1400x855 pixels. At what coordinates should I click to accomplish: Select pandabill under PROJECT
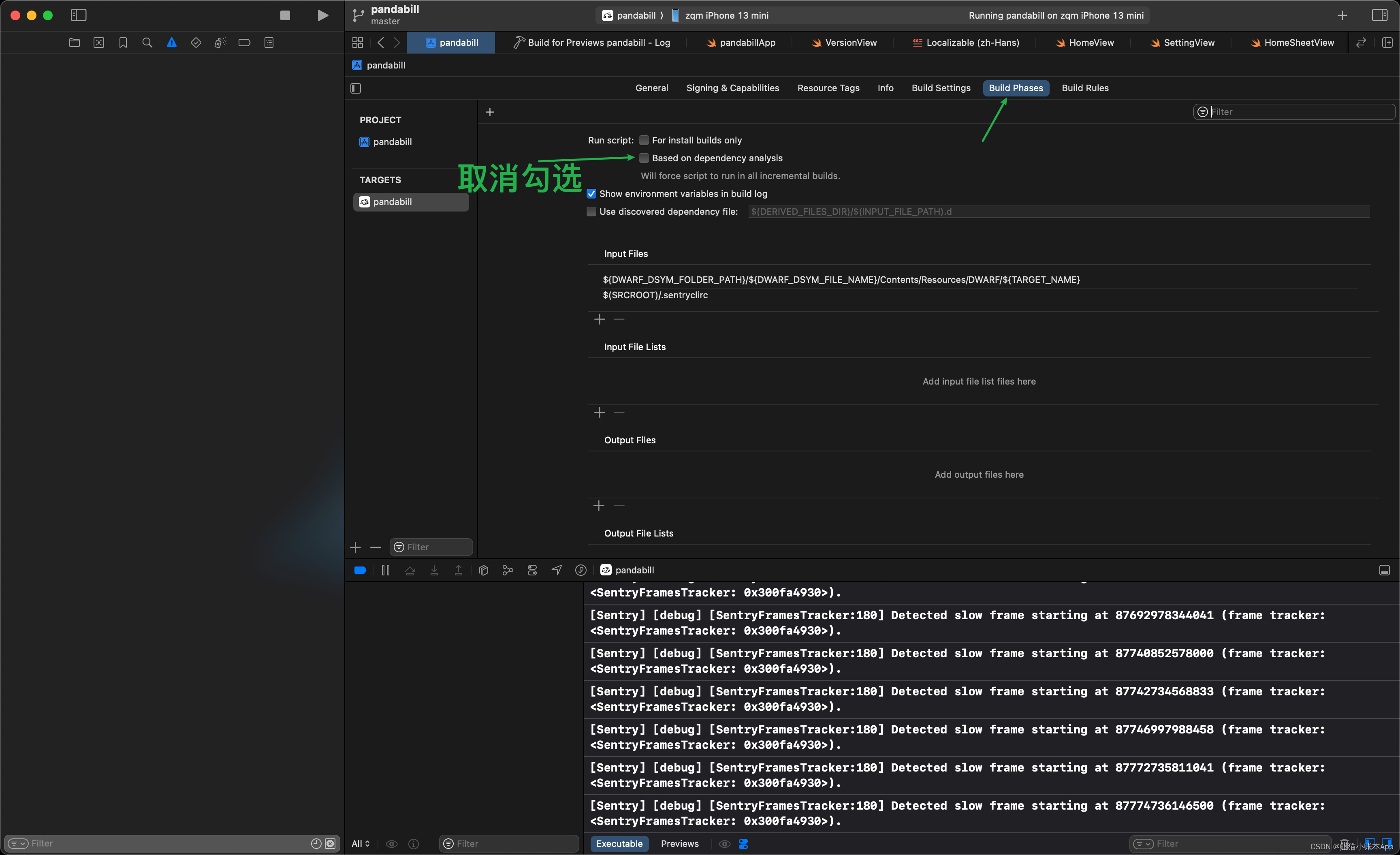coord(392,142)
